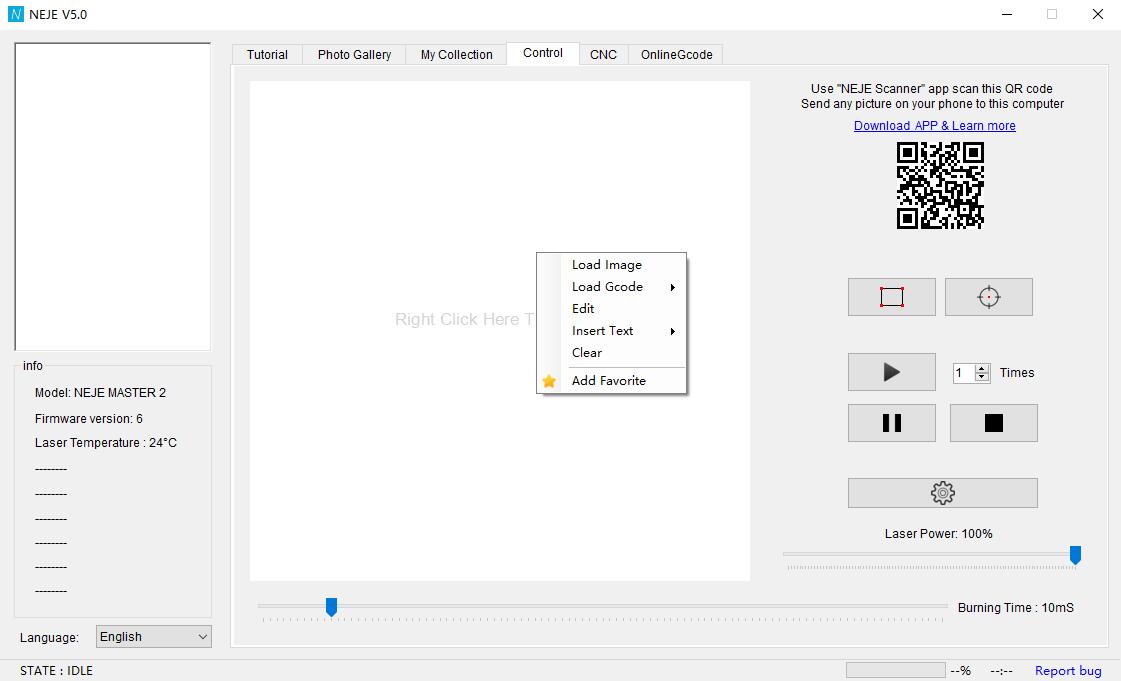Click the Firmware version: 6 text
The image size is (1121, 681).
[x=89, y=419]
